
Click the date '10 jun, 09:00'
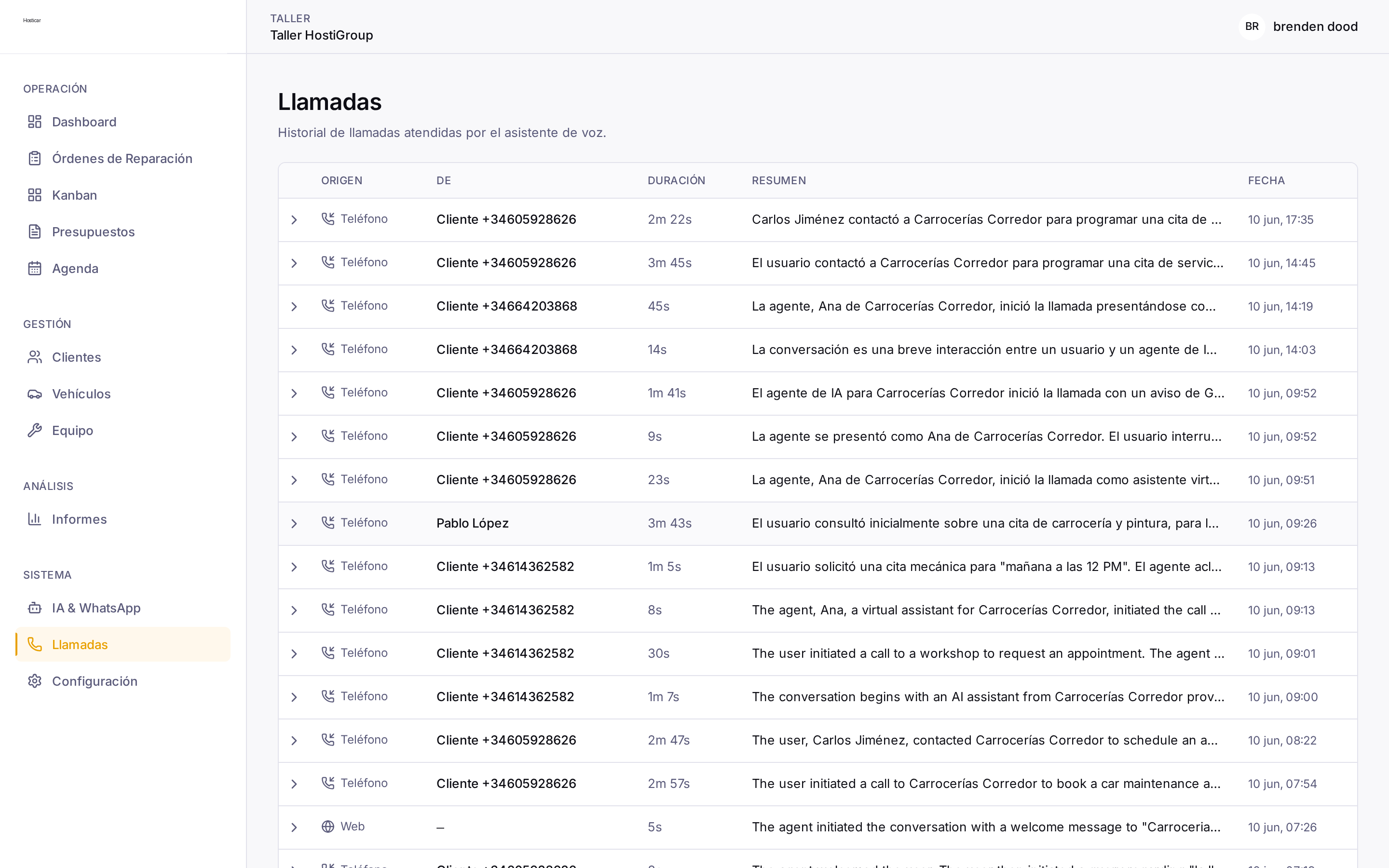[1283, 697]
